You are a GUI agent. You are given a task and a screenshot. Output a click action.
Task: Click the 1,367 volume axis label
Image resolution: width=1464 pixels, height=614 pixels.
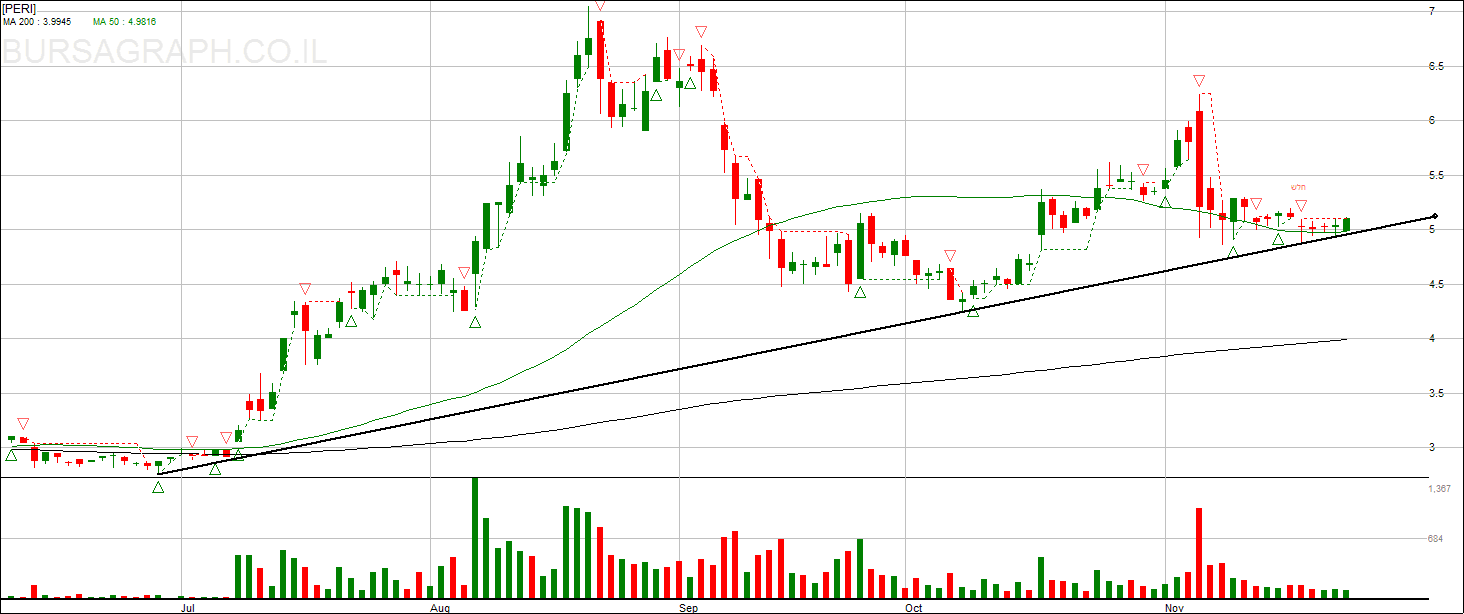tap(1439, 489)
